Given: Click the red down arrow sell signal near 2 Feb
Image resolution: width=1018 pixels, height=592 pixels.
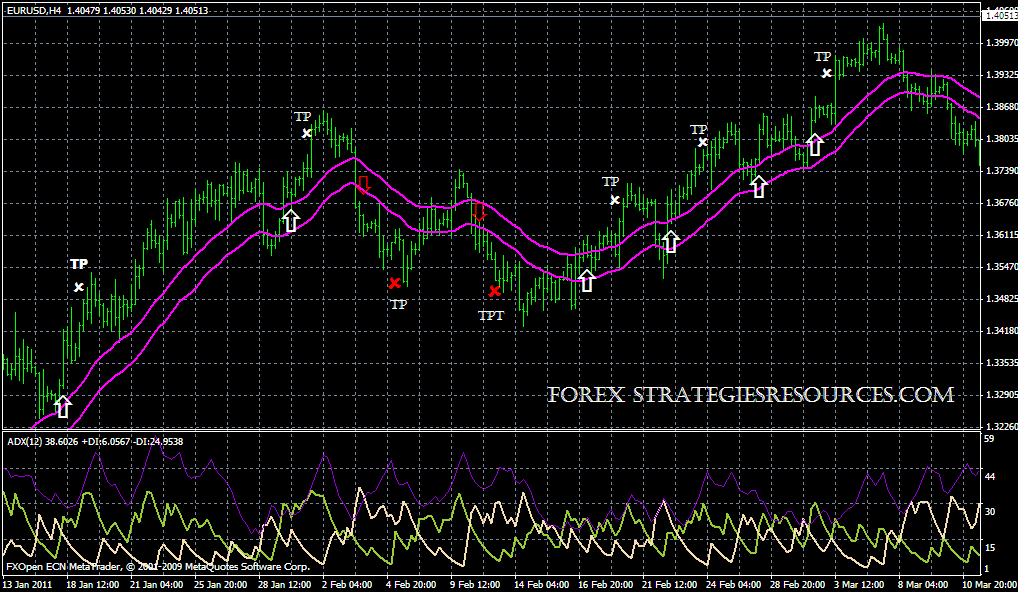Looking at the screenshot, I should coord(362,184).
